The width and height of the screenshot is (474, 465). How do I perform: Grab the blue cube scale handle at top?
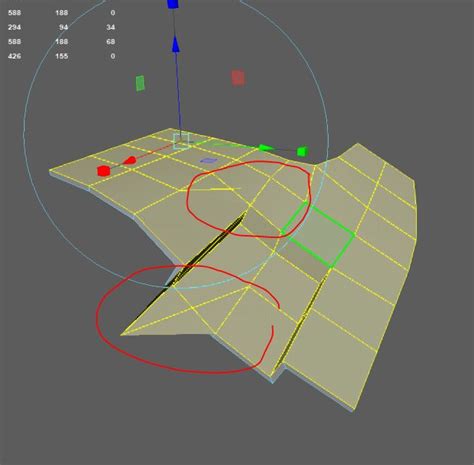[172, 4]
